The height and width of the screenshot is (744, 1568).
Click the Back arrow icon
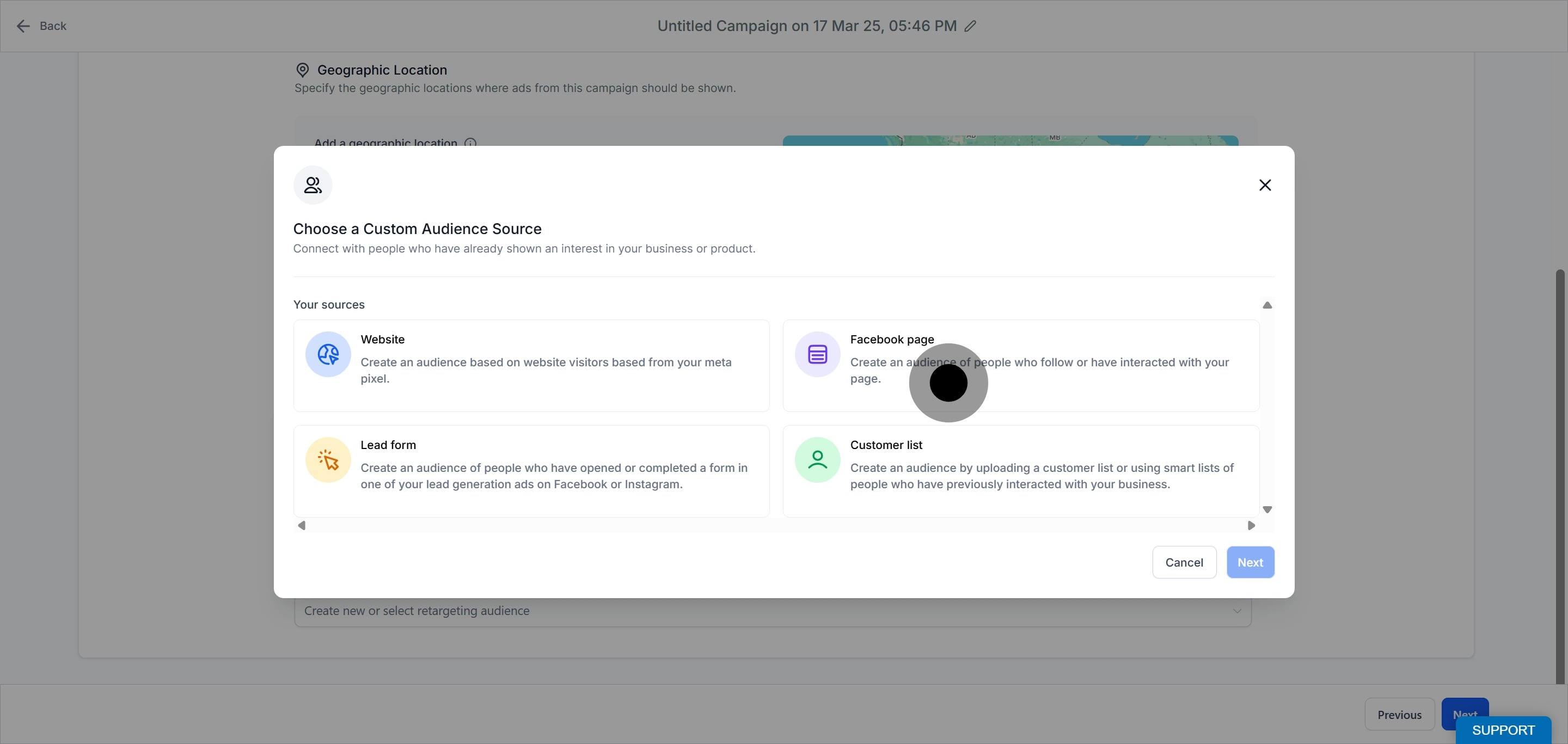(23, 26)
